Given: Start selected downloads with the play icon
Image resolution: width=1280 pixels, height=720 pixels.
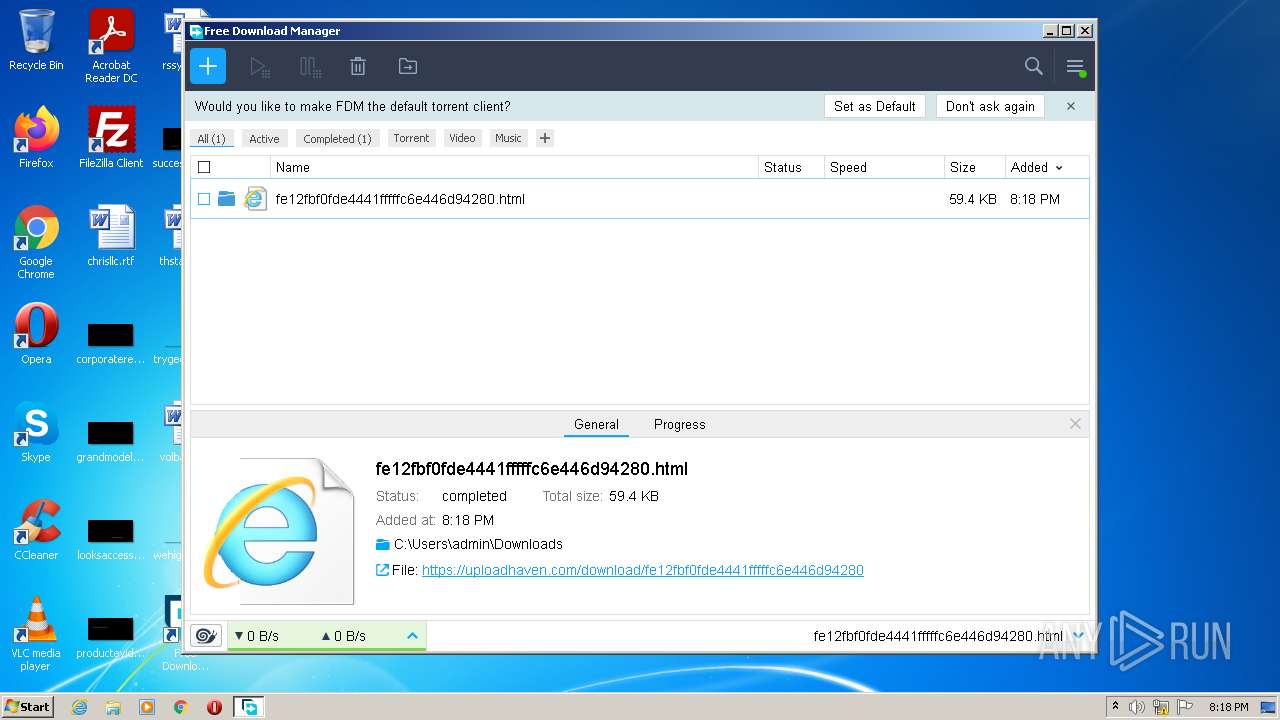Looking at the screenshot, I should [x=259, y=67].
